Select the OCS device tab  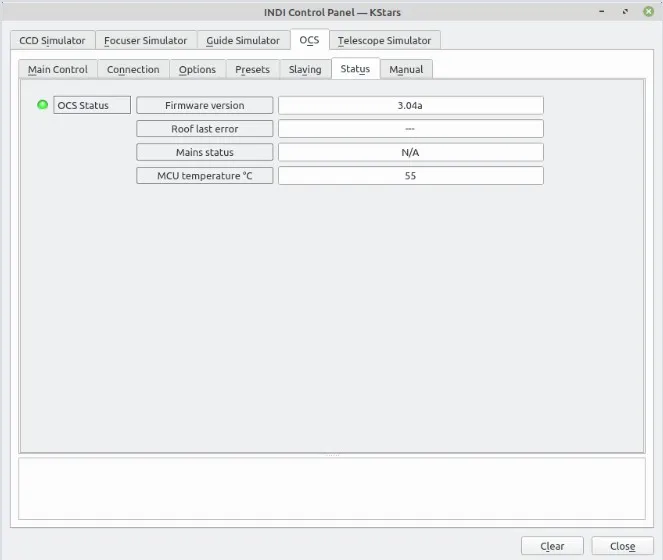click(x=310, y=40)
